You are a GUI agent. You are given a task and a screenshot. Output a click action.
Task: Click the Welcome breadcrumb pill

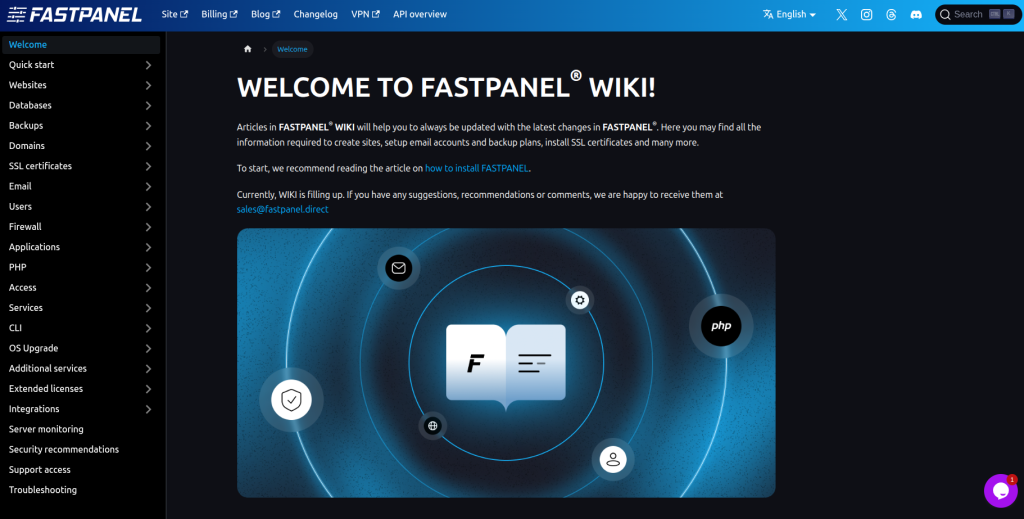tap(293, 49)
